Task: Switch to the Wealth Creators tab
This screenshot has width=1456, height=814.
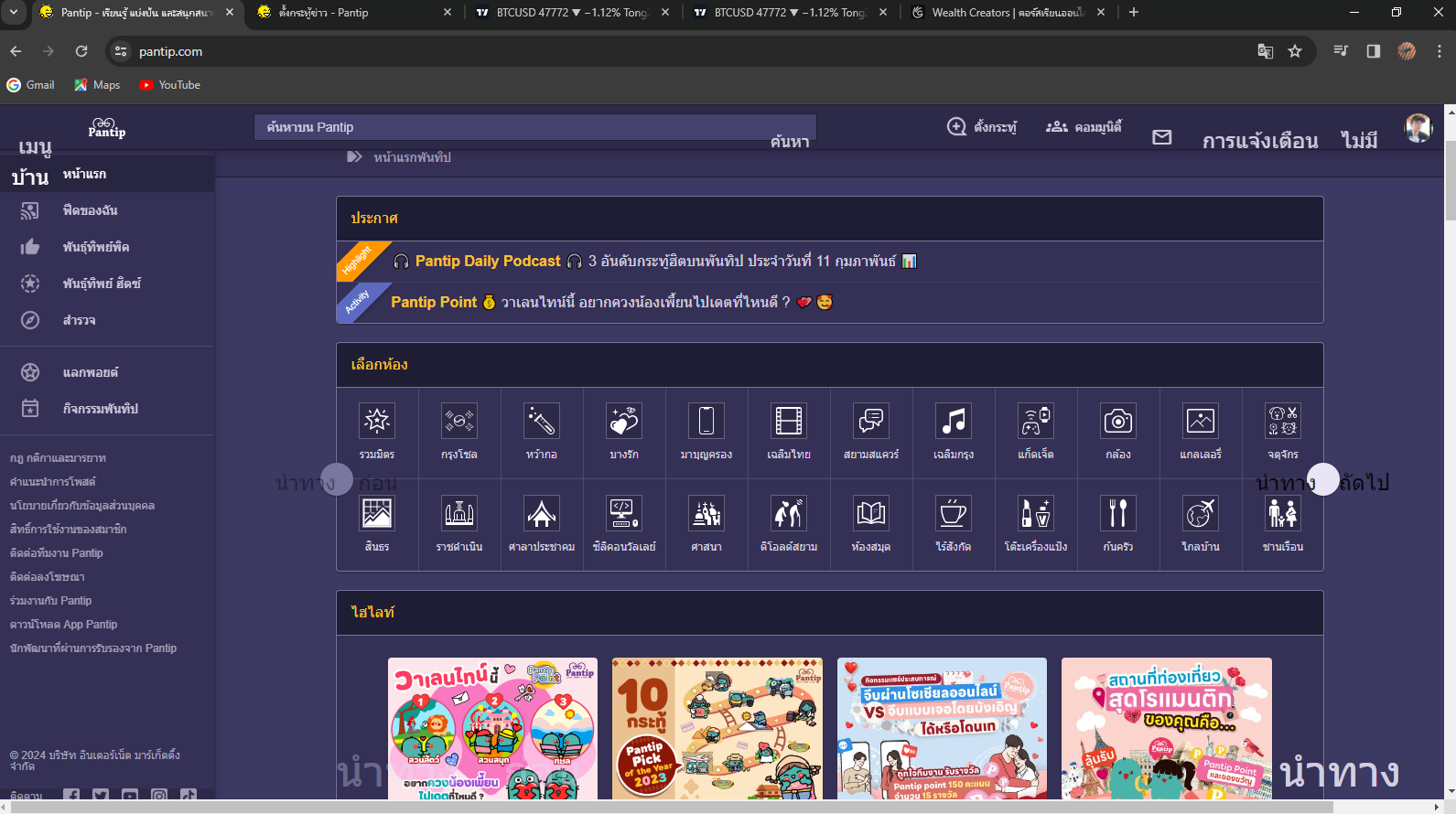Action: (x=1007, y=13)
